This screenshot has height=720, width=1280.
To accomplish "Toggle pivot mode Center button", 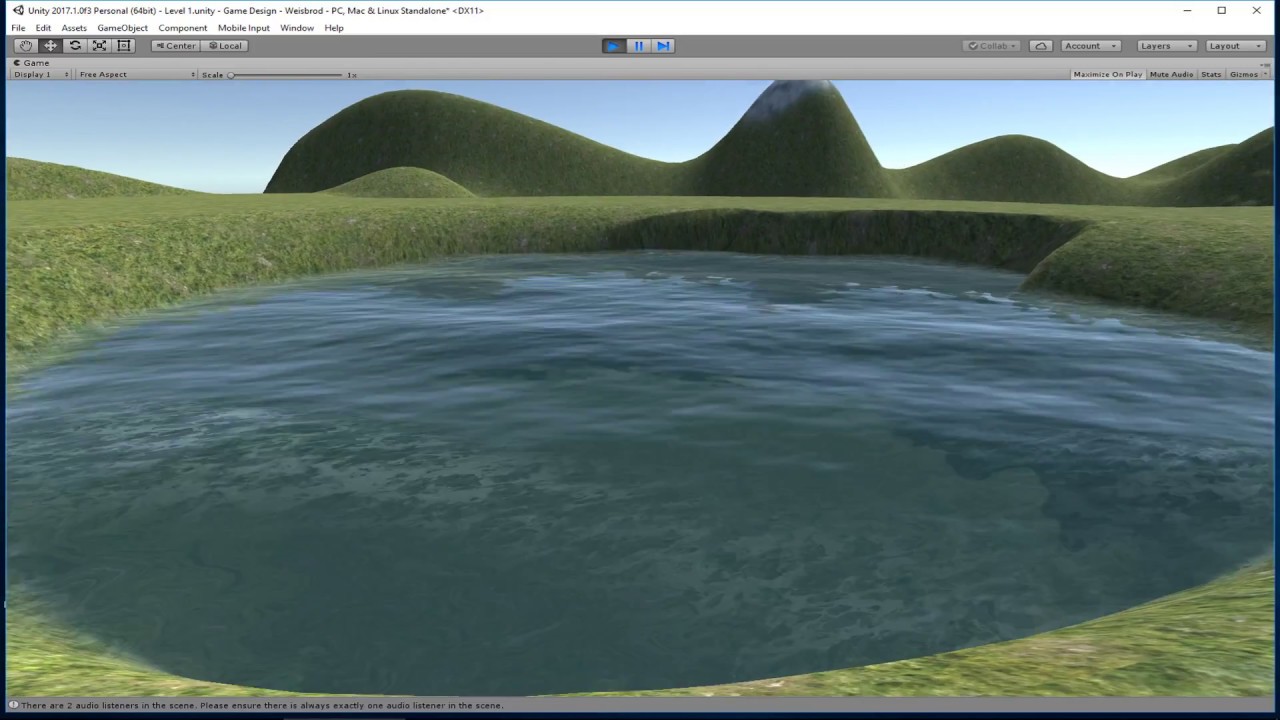I will click(175, 46).
